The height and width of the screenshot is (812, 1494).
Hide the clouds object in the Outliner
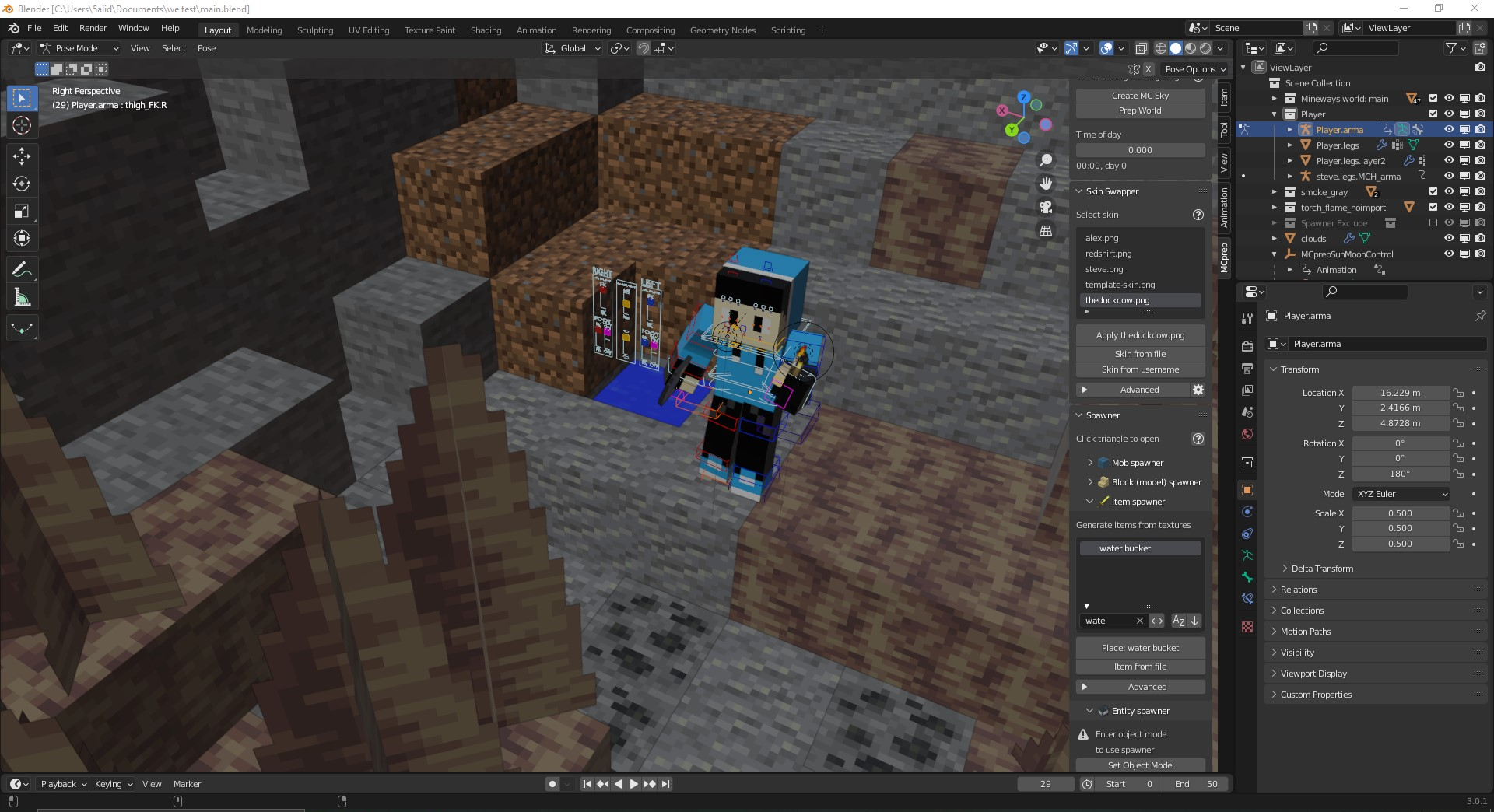coord(1449,238)
